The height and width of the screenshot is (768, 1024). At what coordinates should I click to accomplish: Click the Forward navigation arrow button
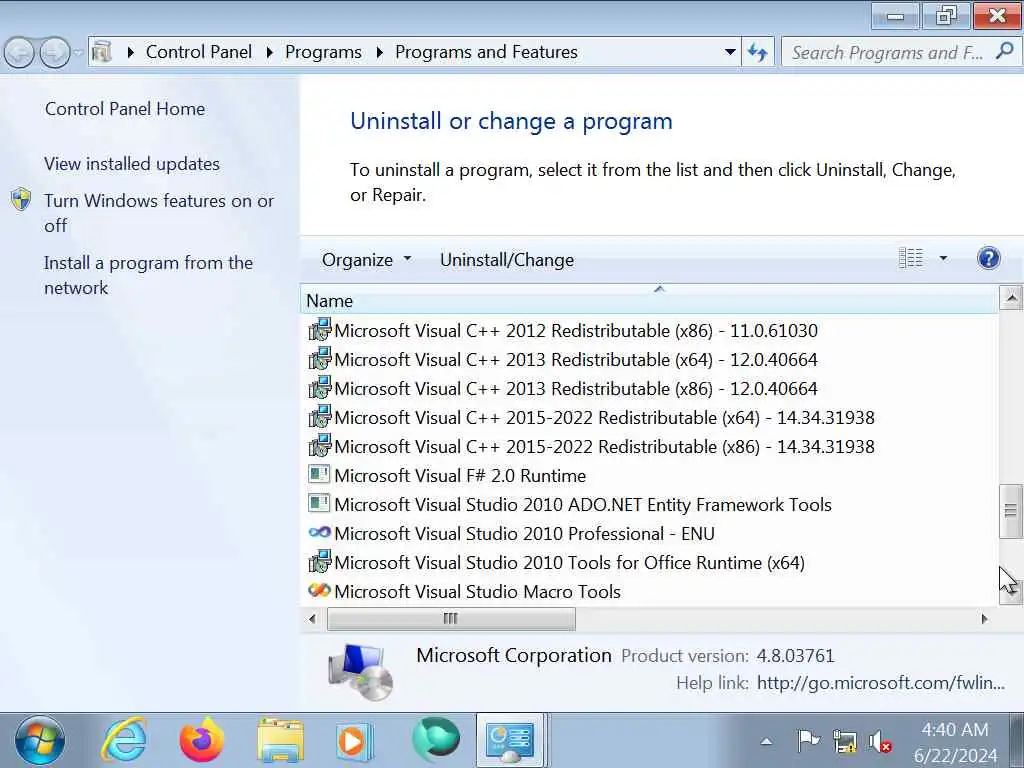55,52
